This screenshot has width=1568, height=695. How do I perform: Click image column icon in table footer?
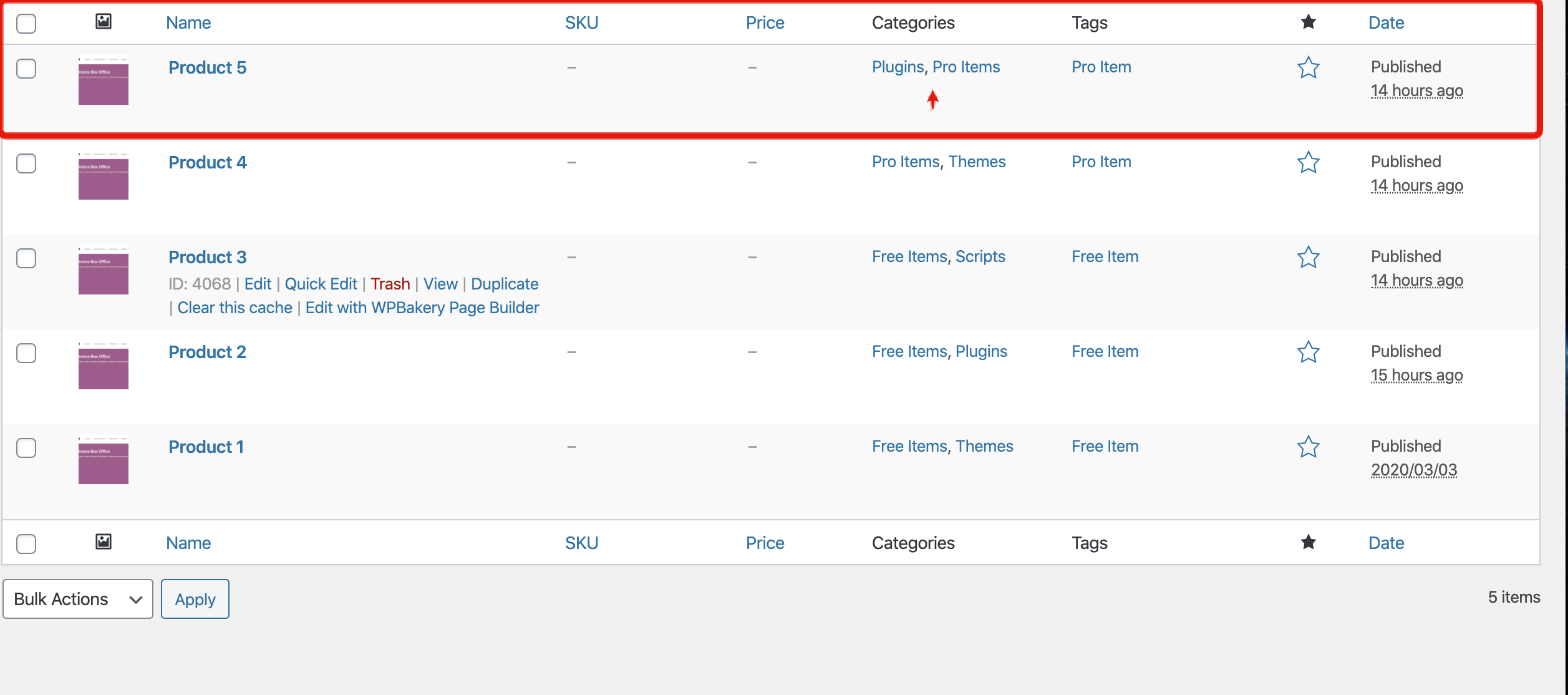104,542
